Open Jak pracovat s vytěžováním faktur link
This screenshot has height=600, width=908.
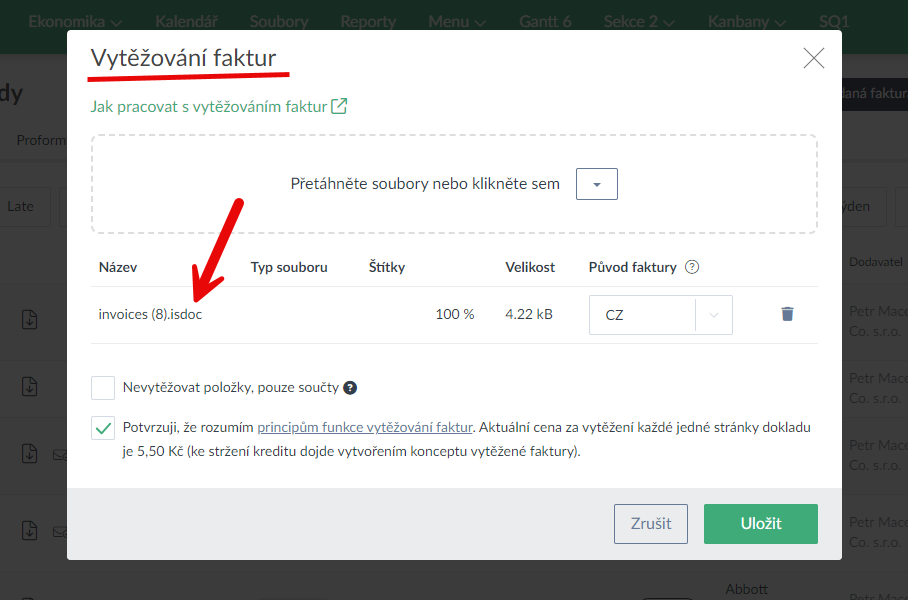pos(208,106)
